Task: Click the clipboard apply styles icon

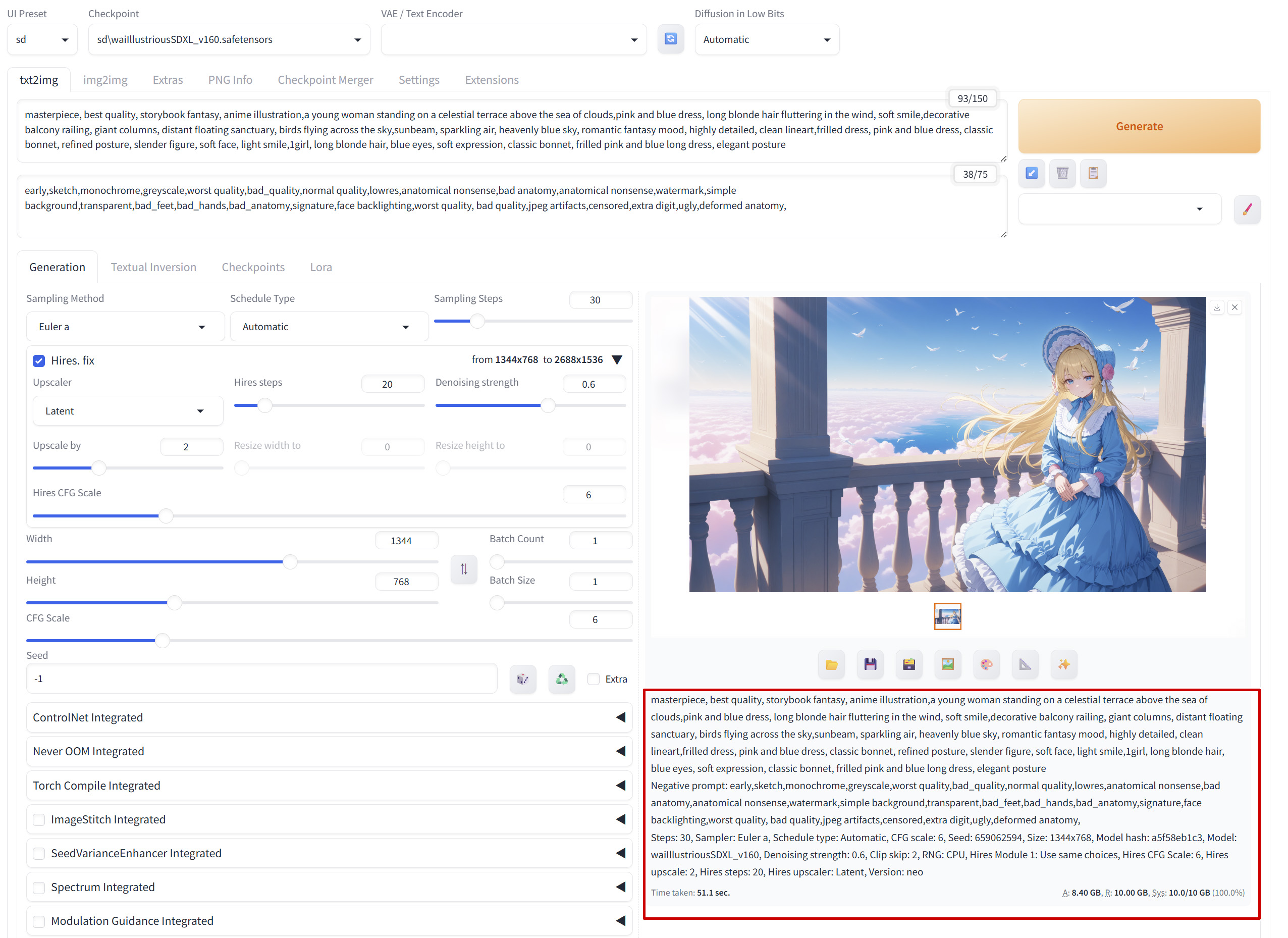Action: click(x=1093, y=173)
